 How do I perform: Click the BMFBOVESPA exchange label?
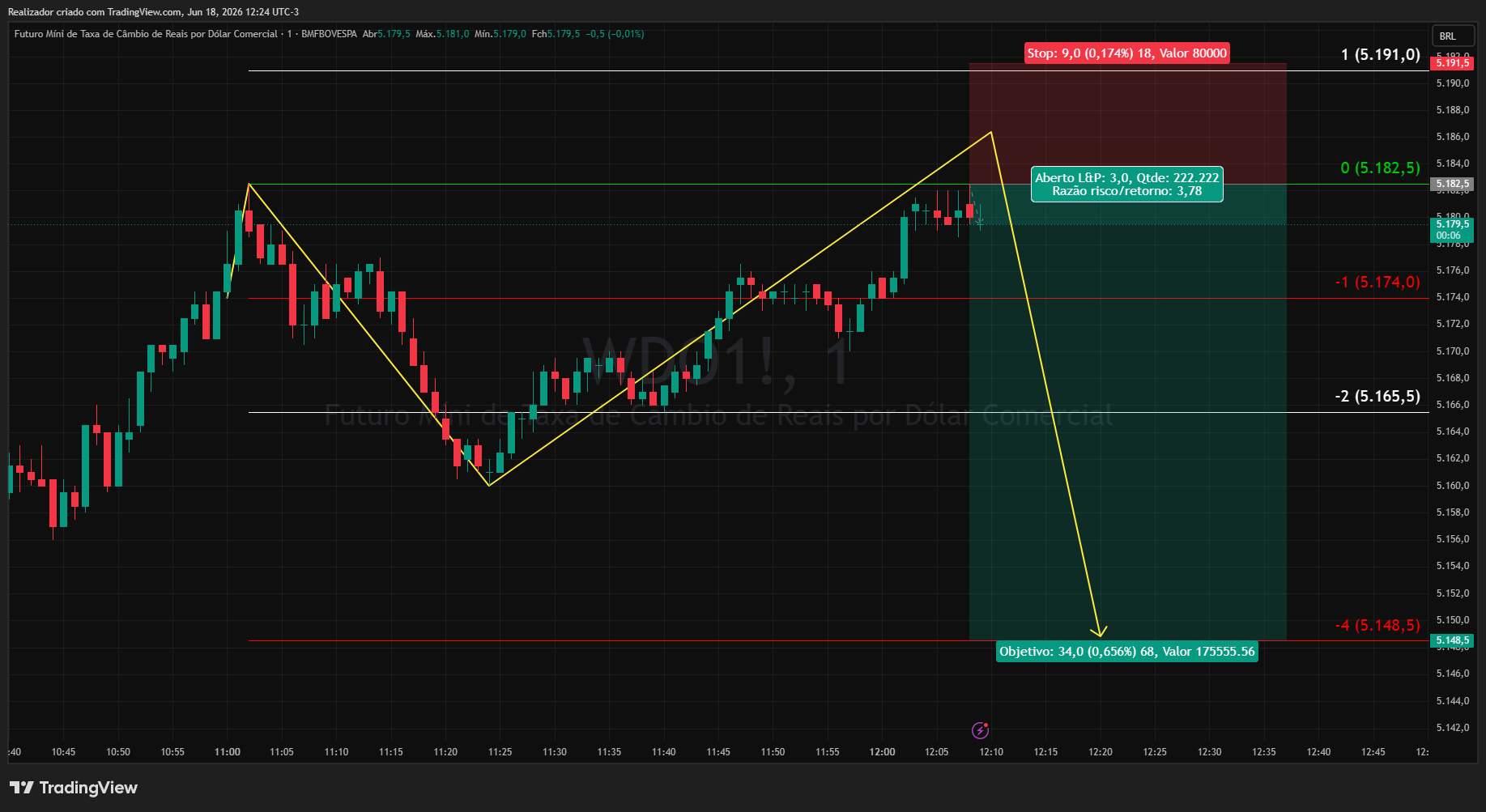click(329, 34)
